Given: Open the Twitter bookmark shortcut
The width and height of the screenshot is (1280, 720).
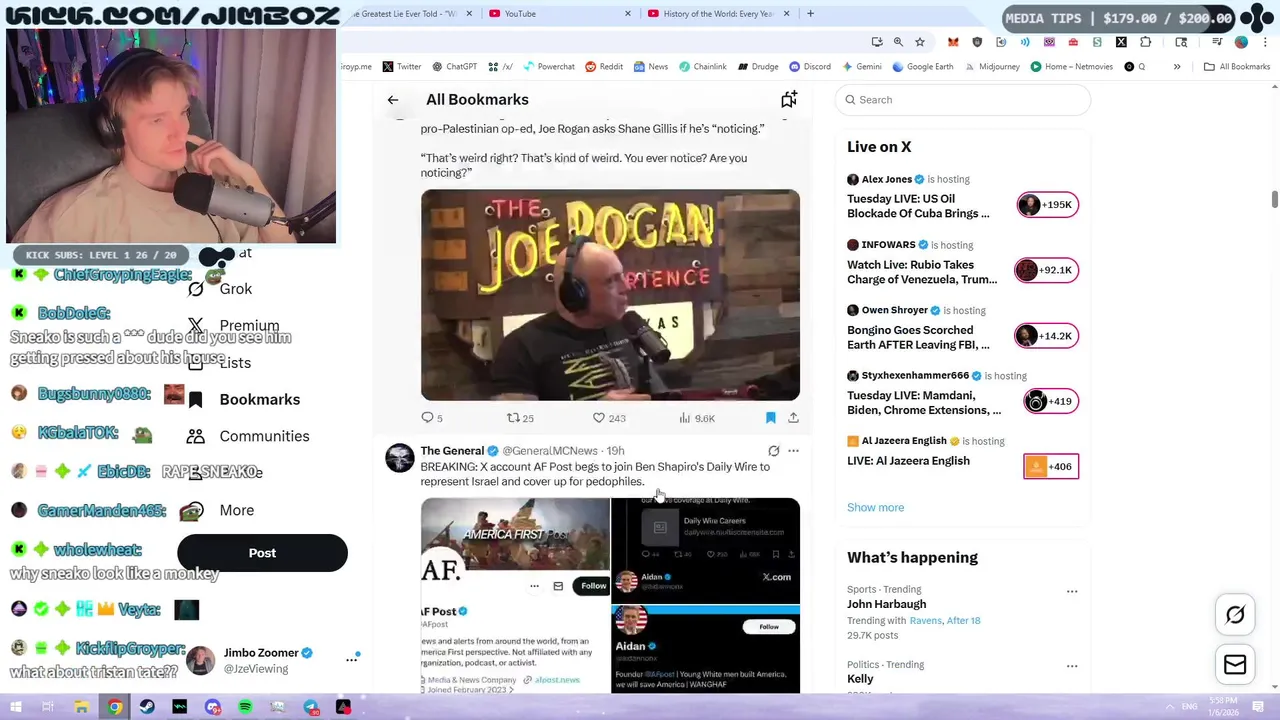Looking at the screenshot, I should (402, 67).
